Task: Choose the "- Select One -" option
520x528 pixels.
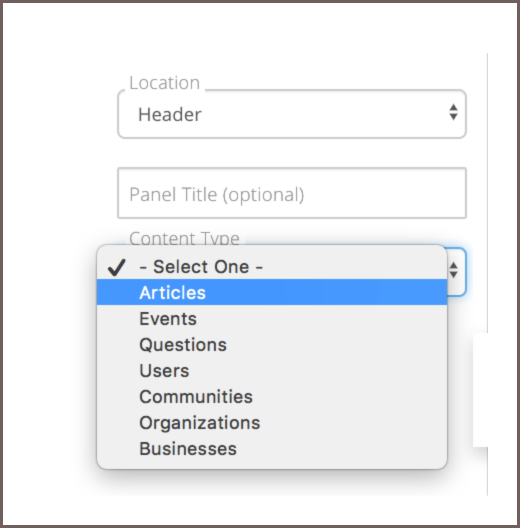Action: pos(272,267)
